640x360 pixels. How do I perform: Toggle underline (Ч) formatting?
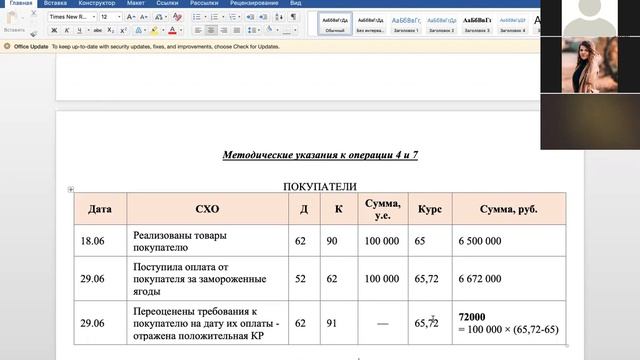tap(79, 30)
